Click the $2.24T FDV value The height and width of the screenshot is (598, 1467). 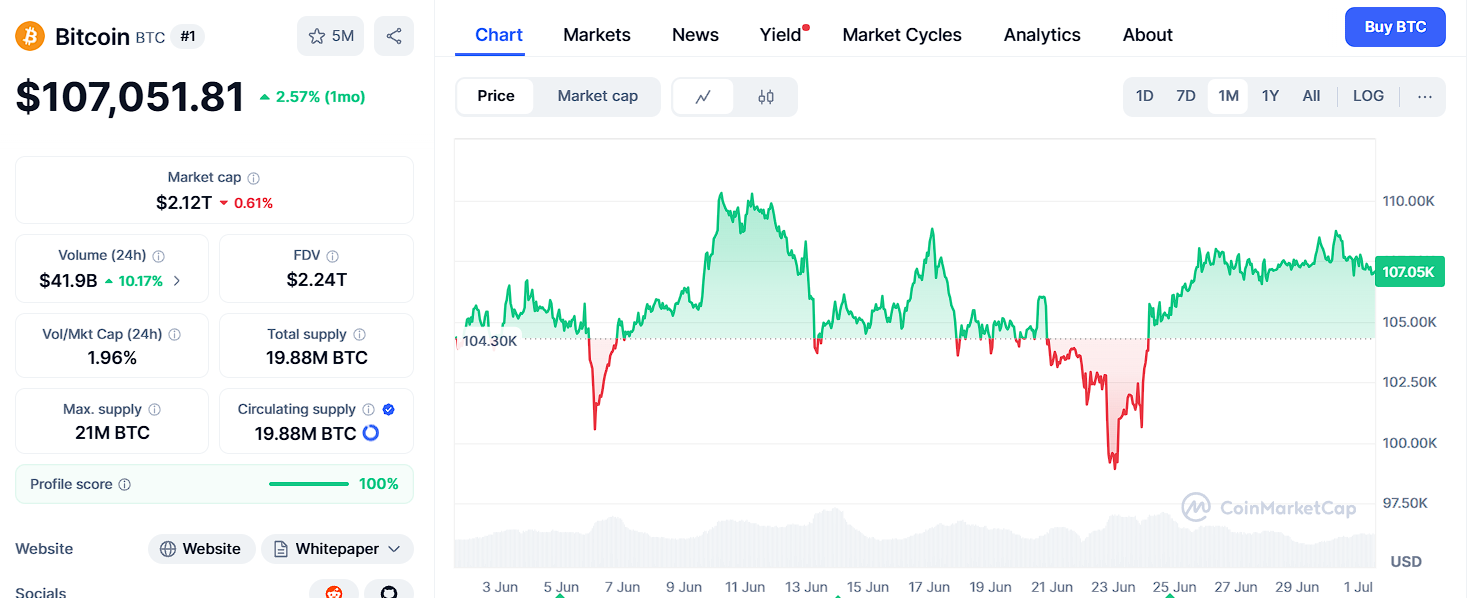coord(316,280)
